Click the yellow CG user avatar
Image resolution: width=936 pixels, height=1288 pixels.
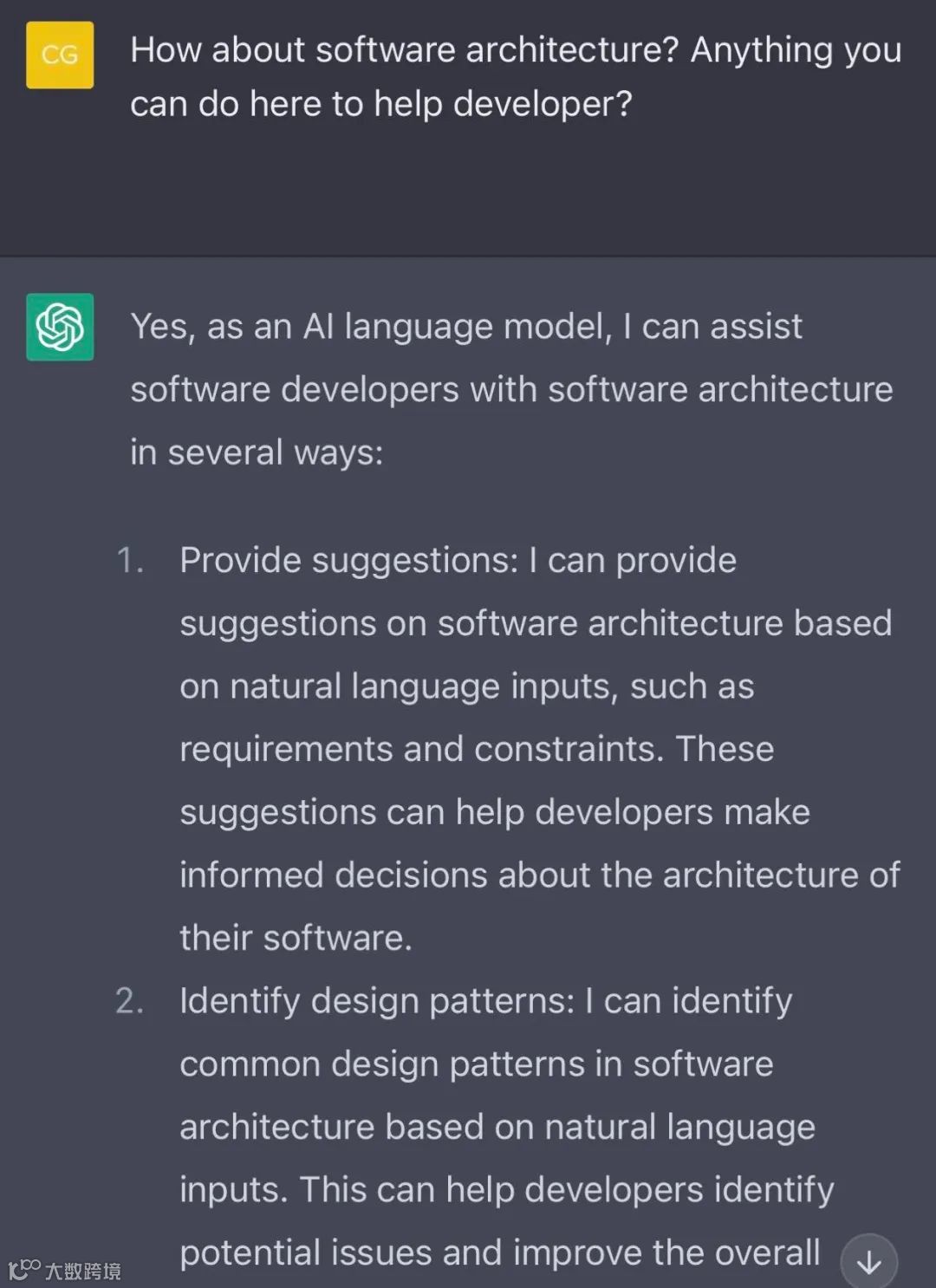60,55
